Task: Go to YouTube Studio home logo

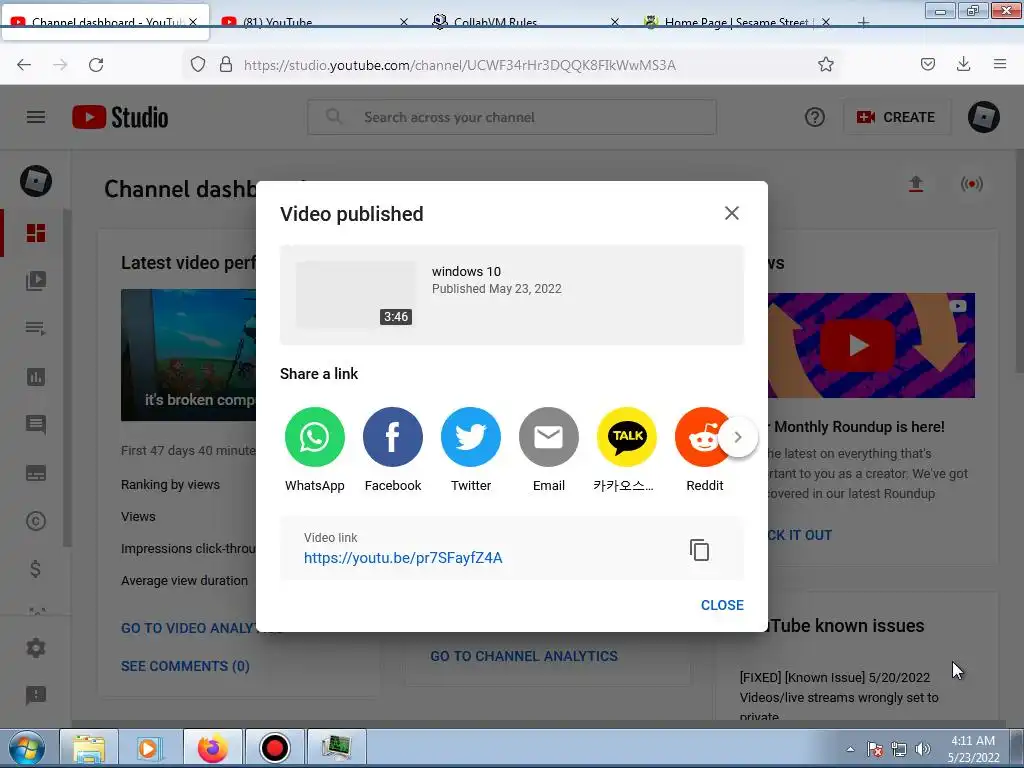Action: point(120,118)
